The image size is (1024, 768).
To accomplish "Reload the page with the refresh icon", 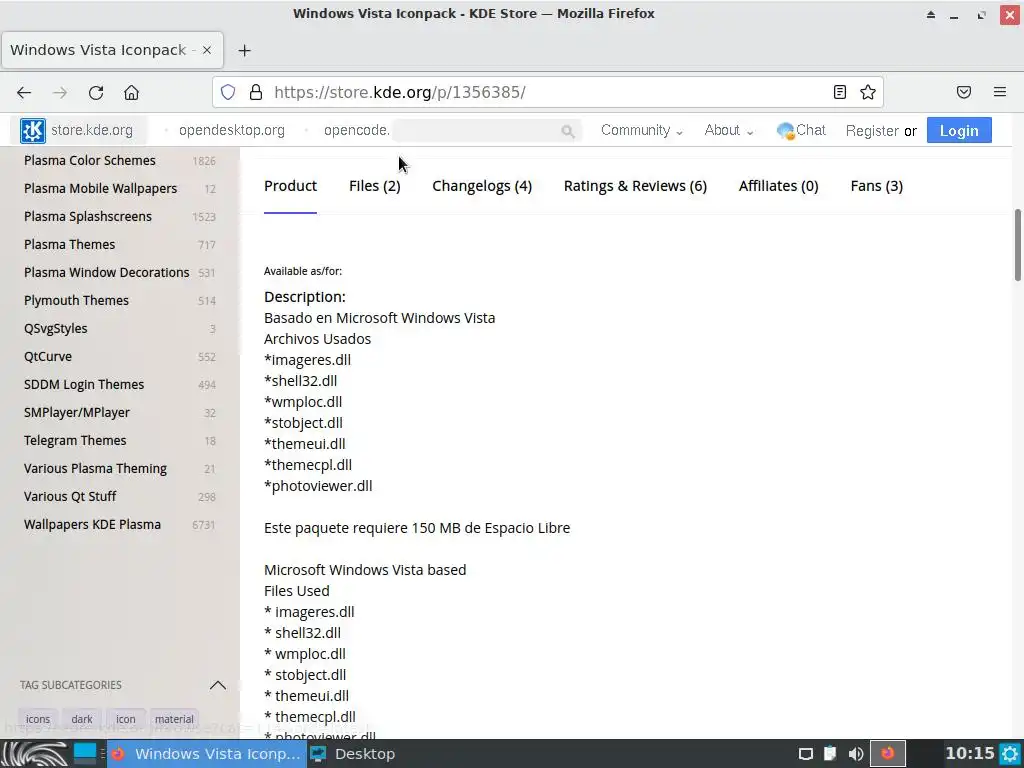I will (96, 93).
